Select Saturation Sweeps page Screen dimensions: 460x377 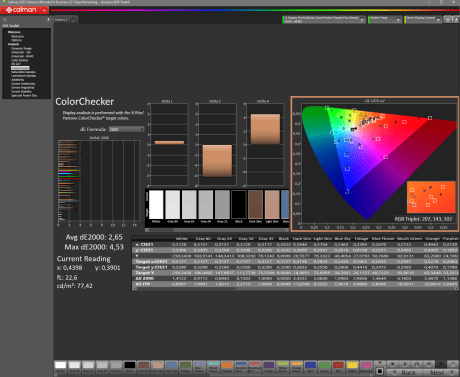(x=23, y=72)
